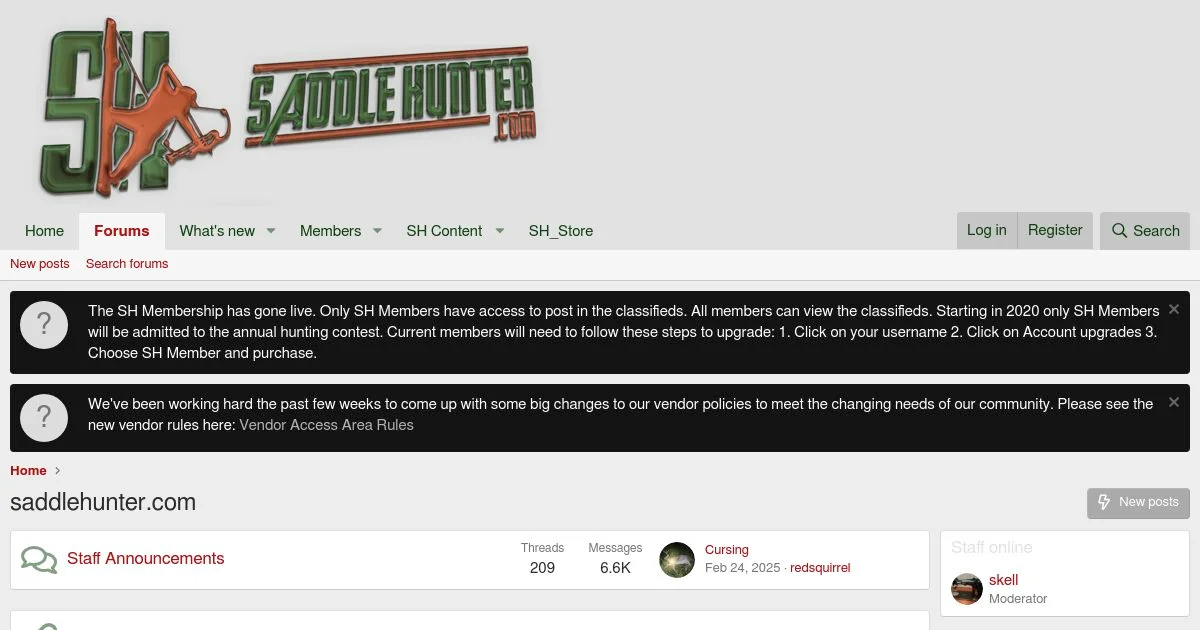Viewport: 1200px width, 630px height.
Task: Click the question mark icon beside membership notice
Action: coord(44,325)
